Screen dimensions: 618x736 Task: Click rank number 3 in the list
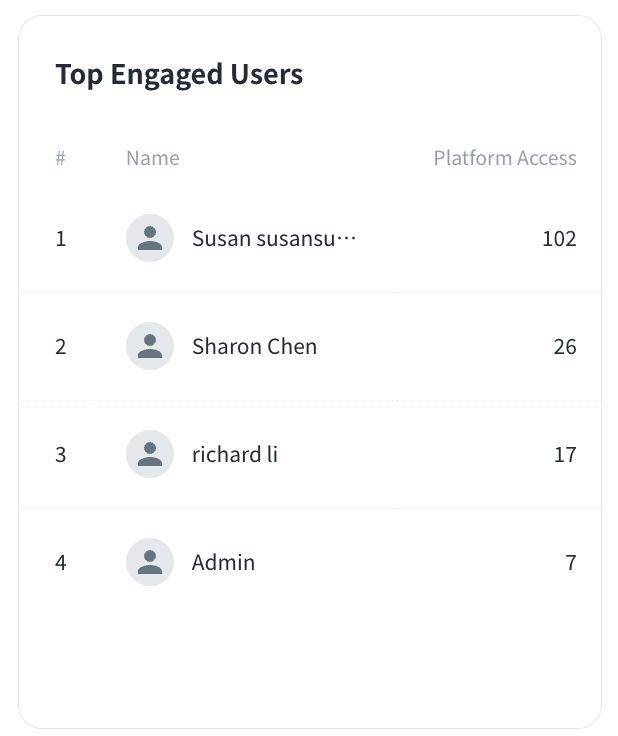[x=61, y=454]
